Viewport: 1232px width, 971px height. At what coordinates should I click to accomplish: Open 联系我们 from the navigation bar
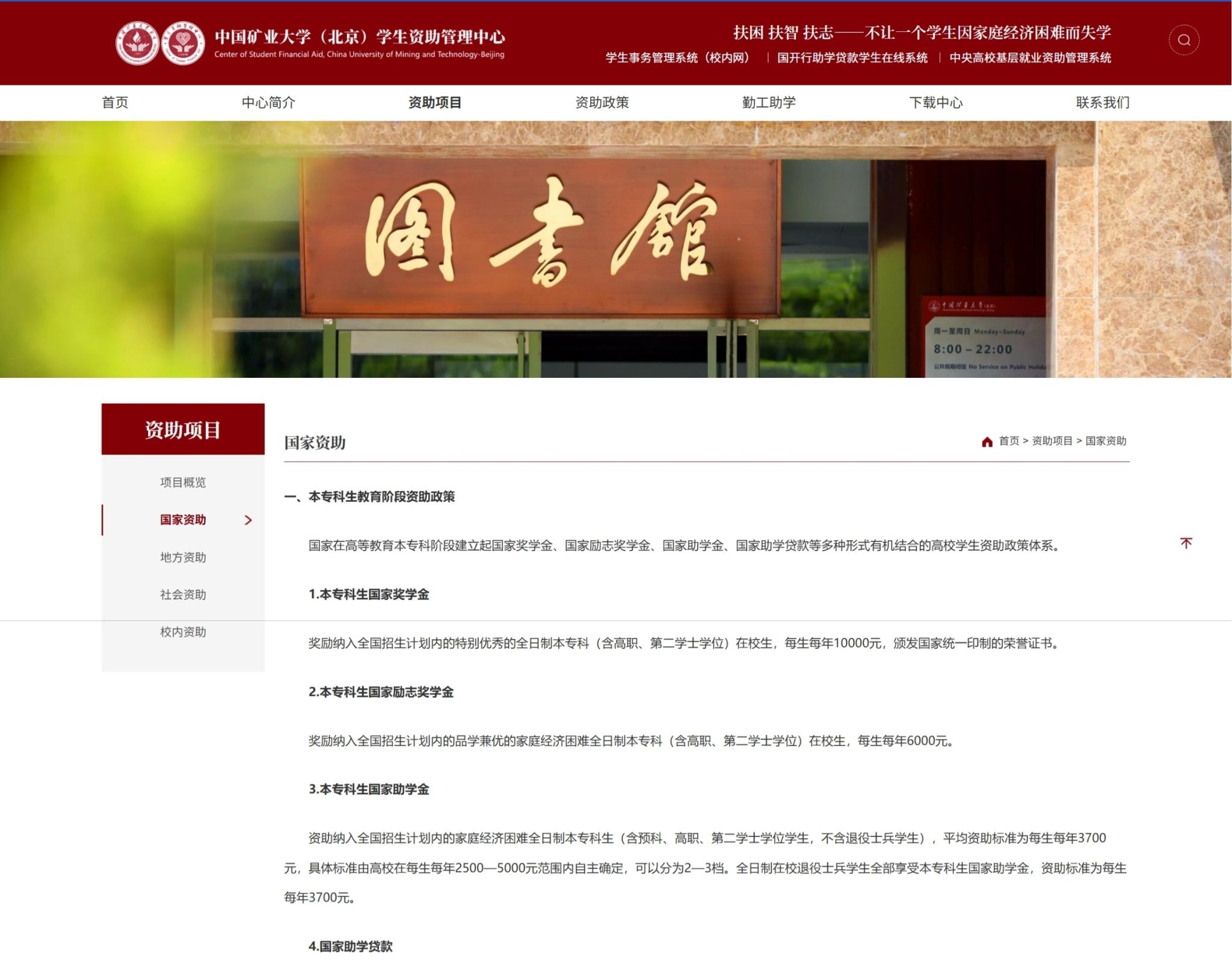click(1102, 103)
